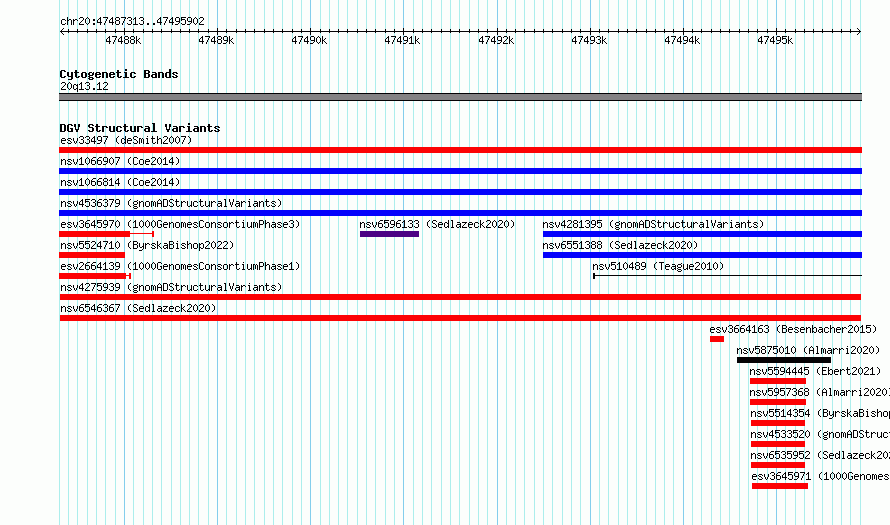890x525 pixels.
Task: Click the left arrowhead of the ruler
Action: tap(62, 32)
